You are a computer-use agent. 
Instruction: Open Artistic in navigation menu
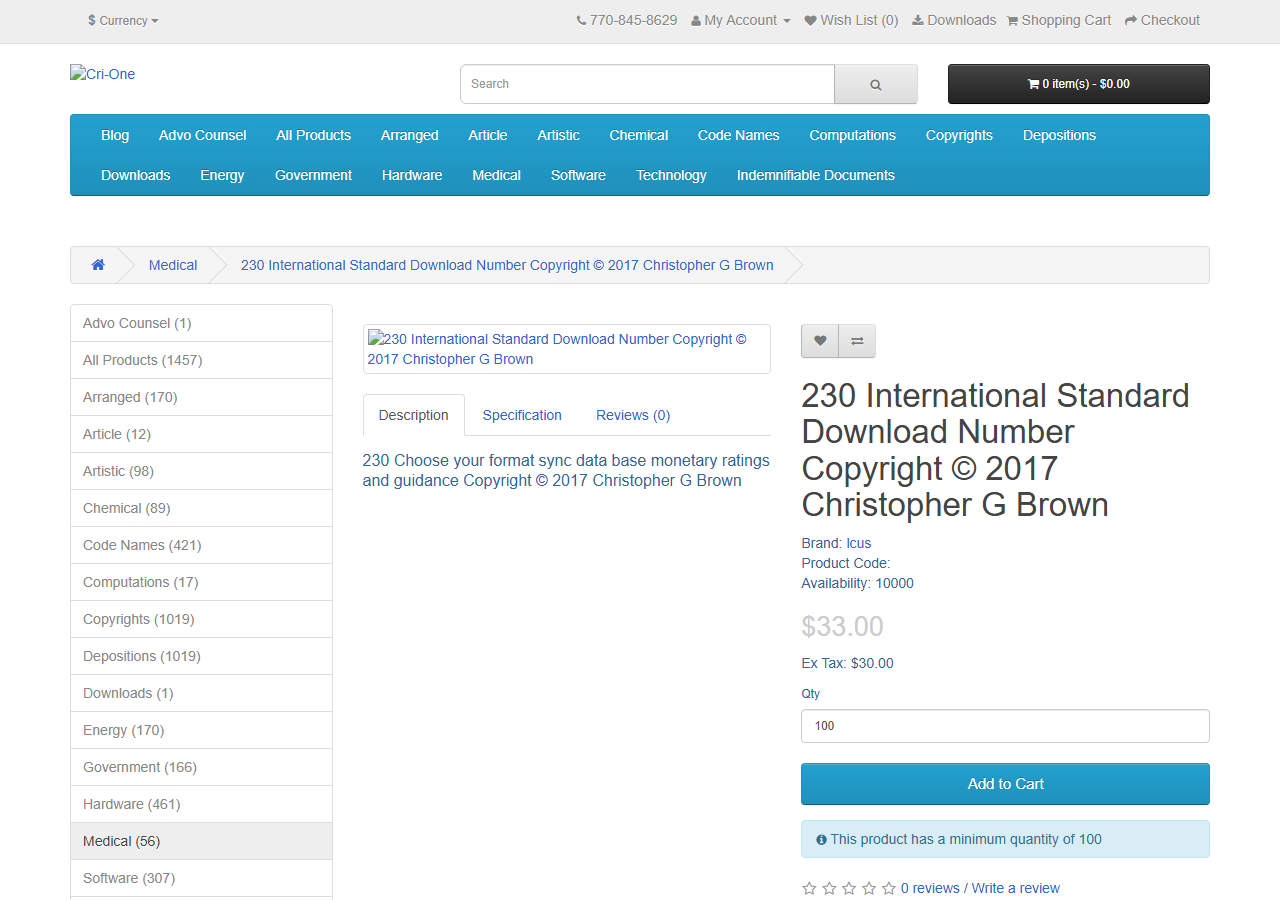558,135
